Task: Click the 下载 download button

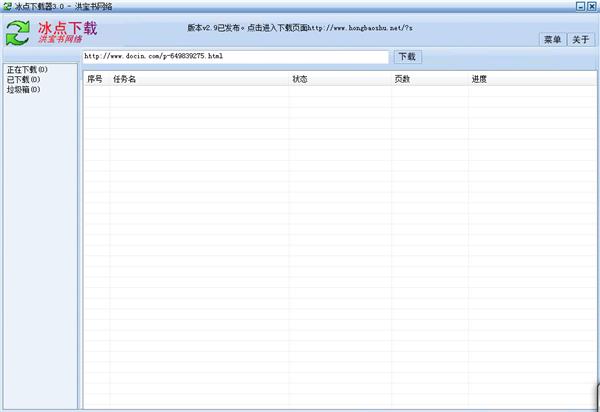Action: click(408, 57)
